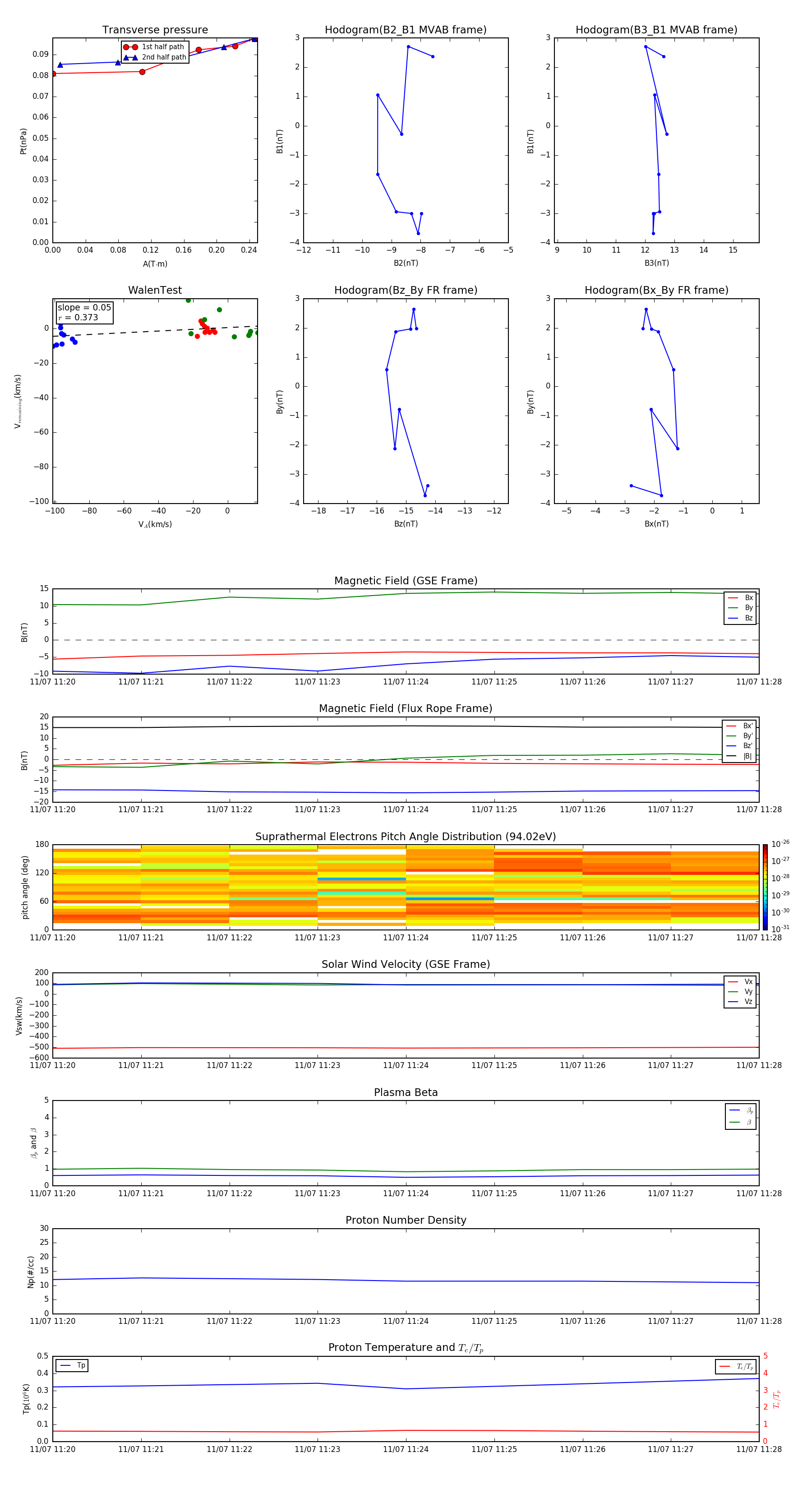Click the "A(T·m)" x-axis label
Viewport: 812px width, 1489px height.
coord(155,264)
